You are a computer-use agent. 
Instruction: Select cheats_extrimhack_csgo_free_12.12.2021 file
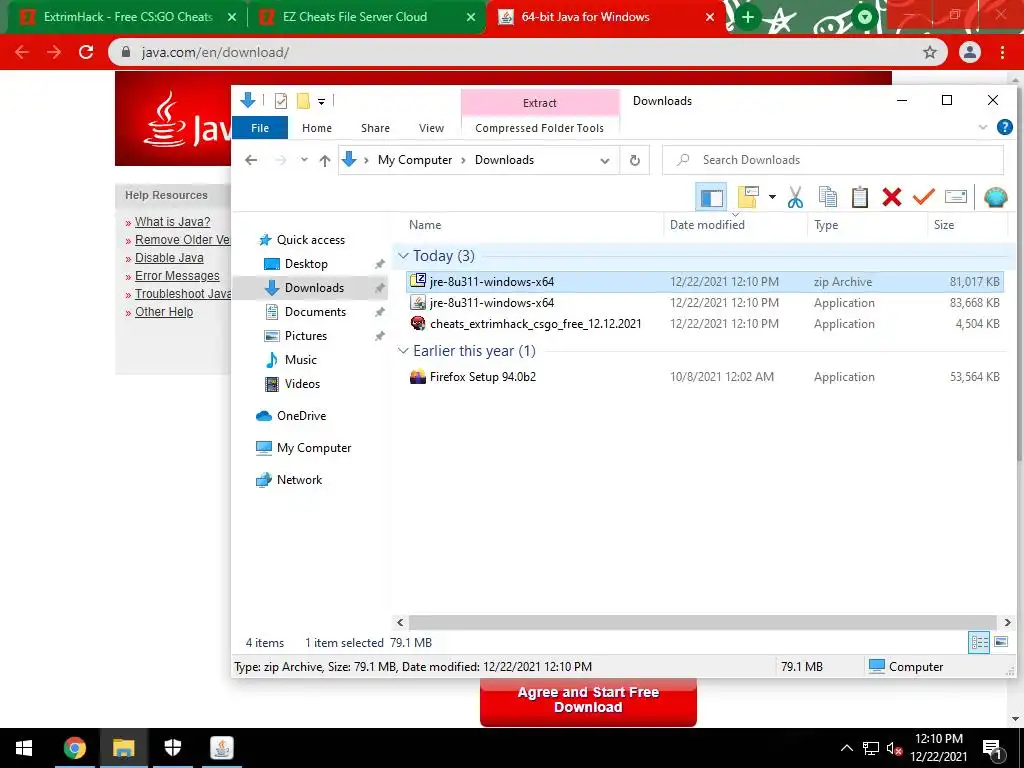[x=705, y=324]
